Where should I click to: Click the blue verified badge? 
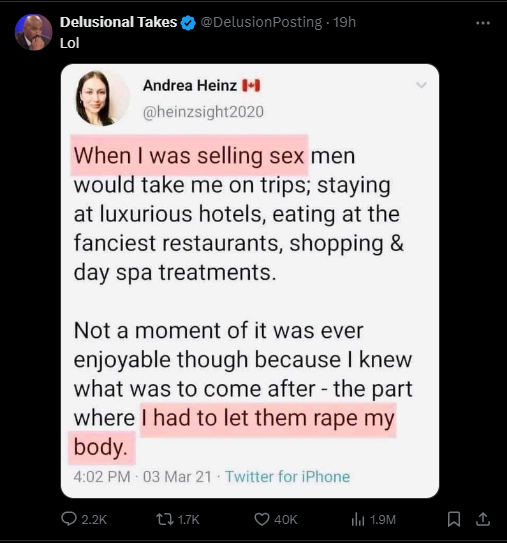(x=188, y=23)
